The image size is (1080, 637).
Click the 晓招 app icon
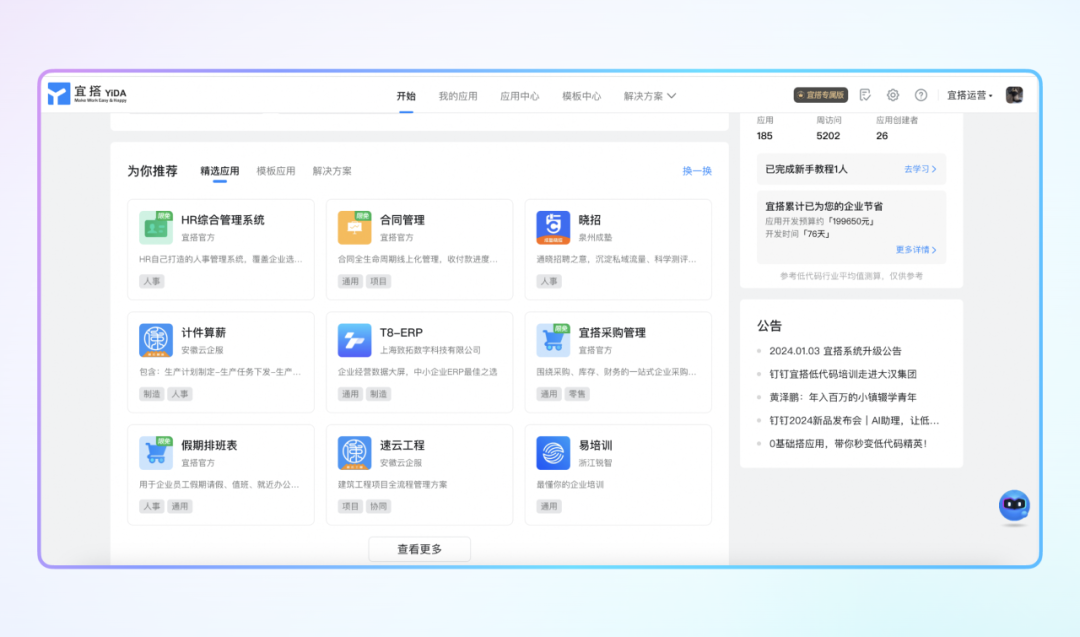tap(553, 228)
